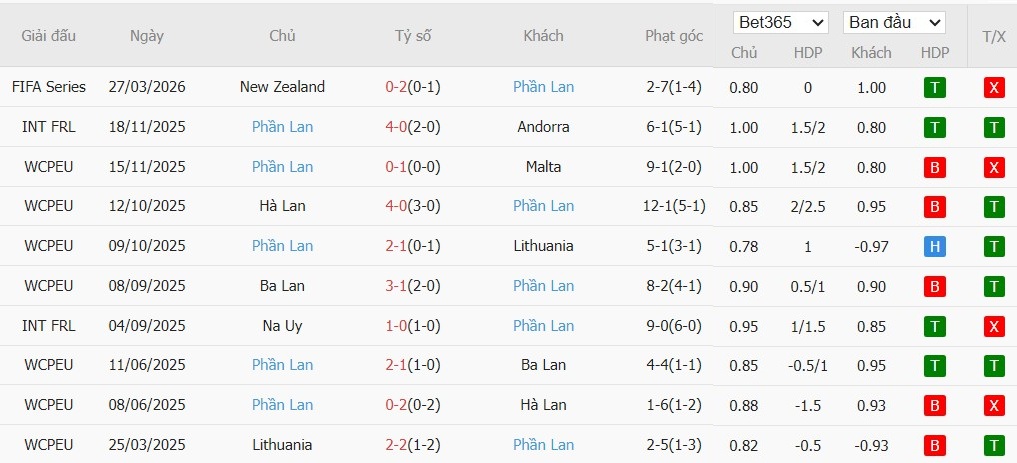Open Phần Lan link in FIFA Series row

[543, 87]
